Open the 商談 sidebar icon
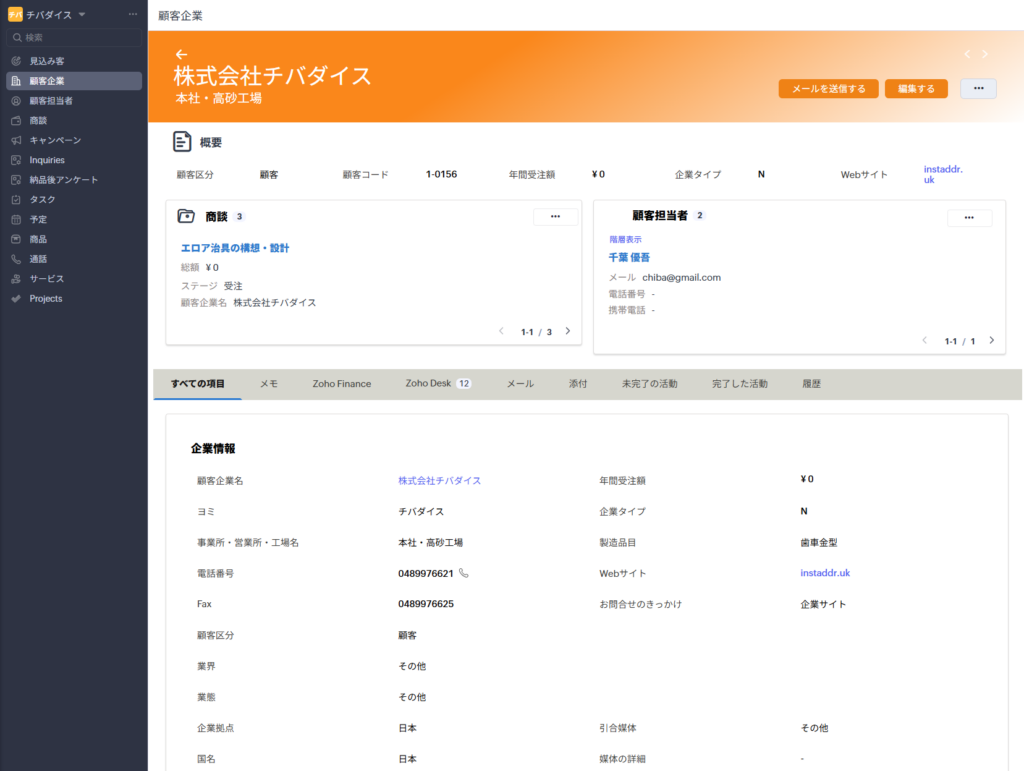Image resolution: width=1024 pixels, height=771 pixels. (16, 120)
